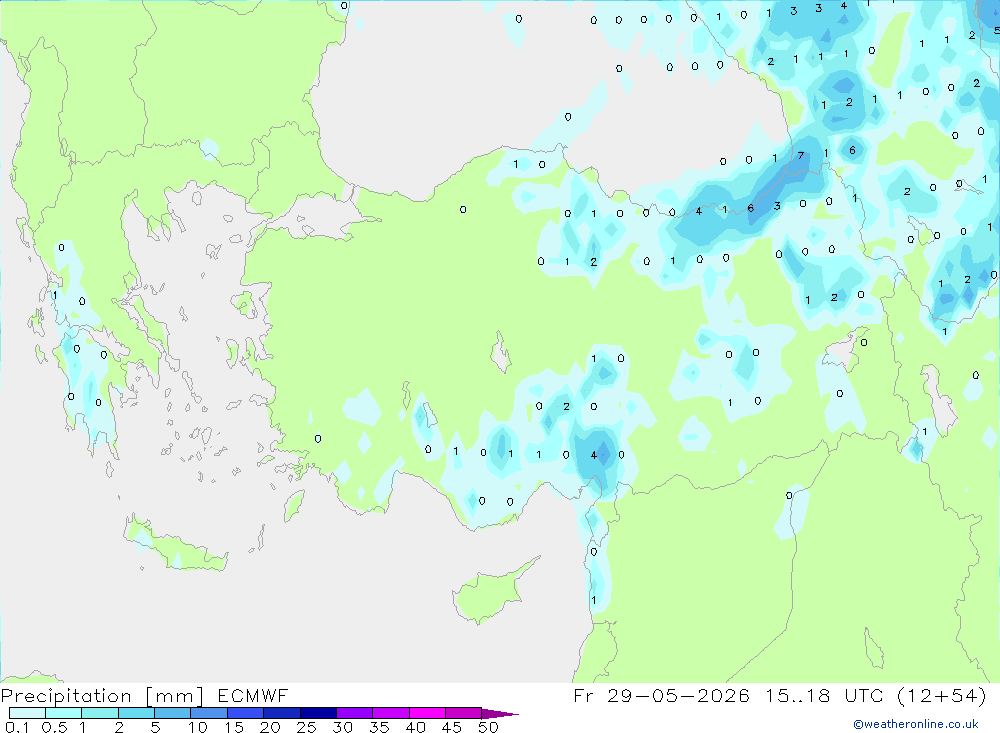This screenshot has width=1000, height=733.
Task: Click the legend scale label '50'
Action: [488, 727]
